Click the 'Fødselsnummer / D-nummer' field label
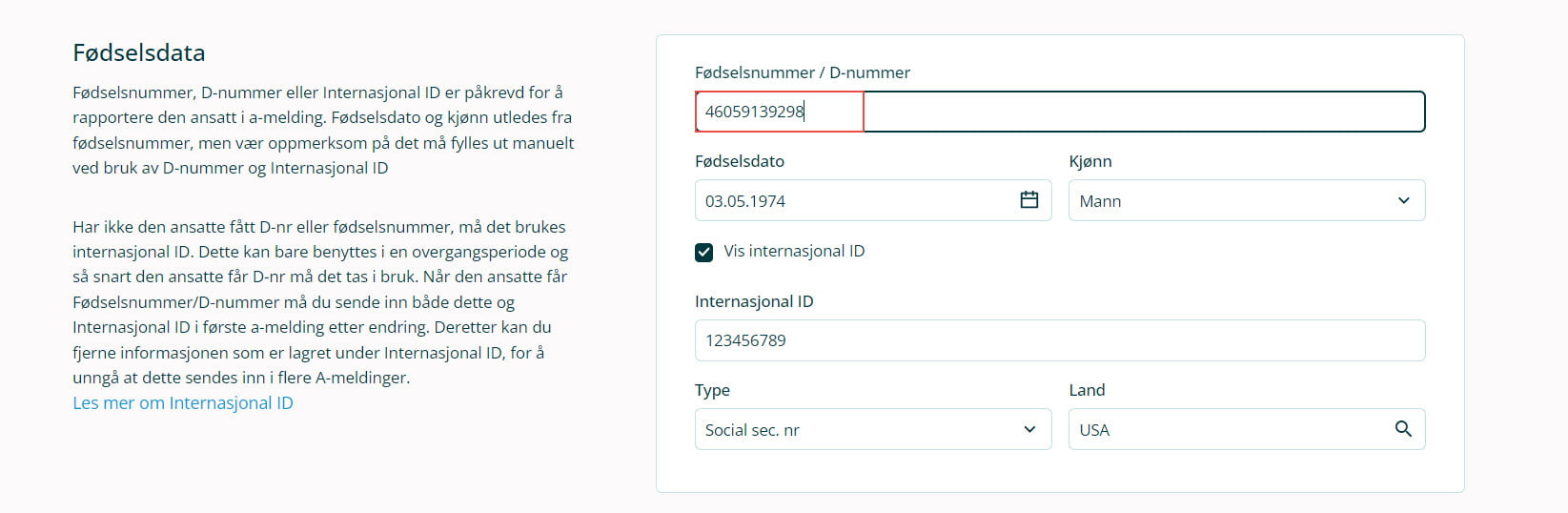Viewport: 1568px width, 513px height. point(802,72)
